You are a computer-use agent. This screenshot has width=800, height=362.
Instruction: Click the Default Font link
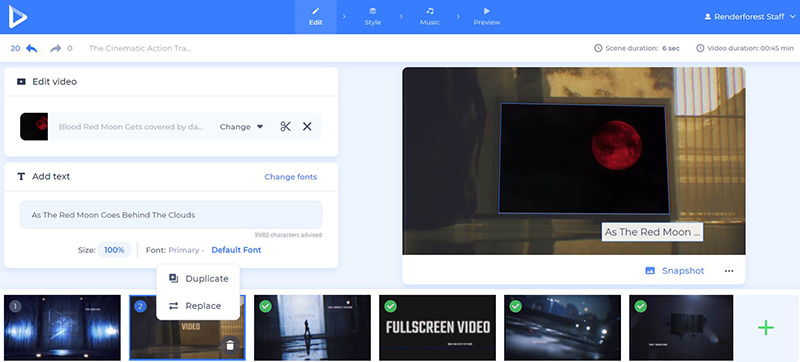(236, 250)
